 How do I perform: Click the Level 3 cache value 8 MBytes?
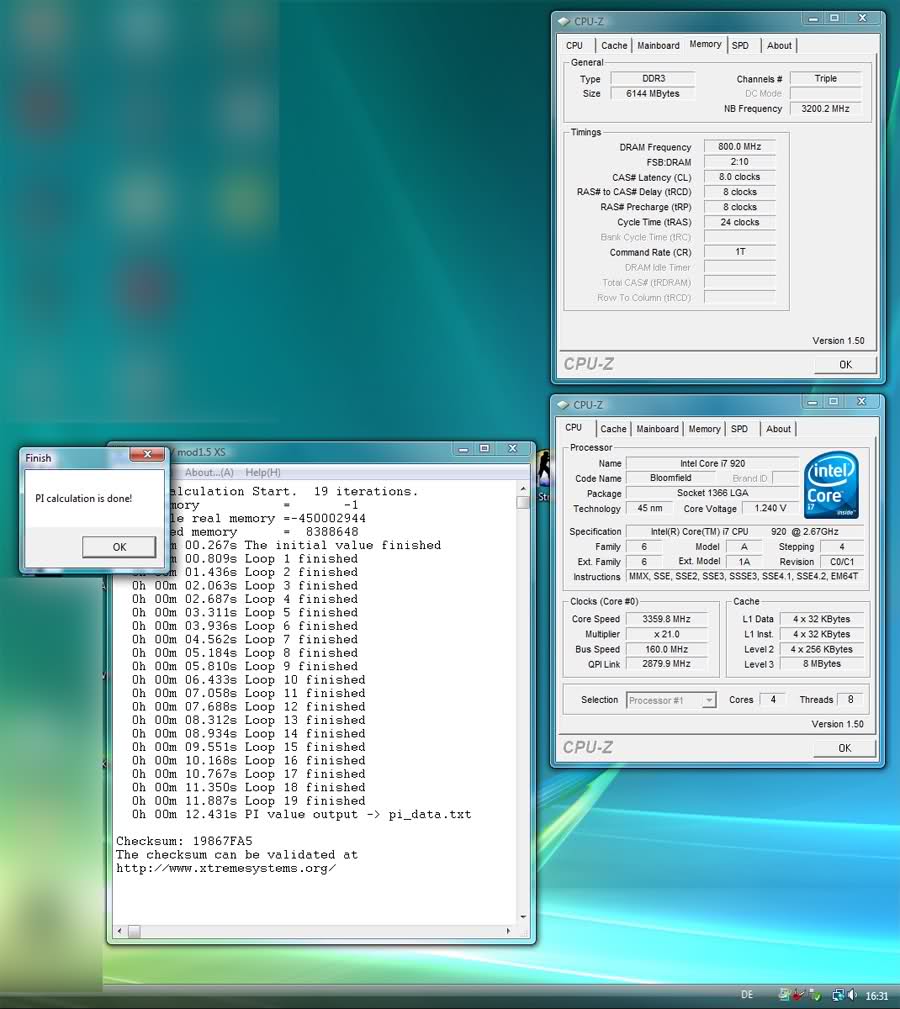click(x=822, y=664)
